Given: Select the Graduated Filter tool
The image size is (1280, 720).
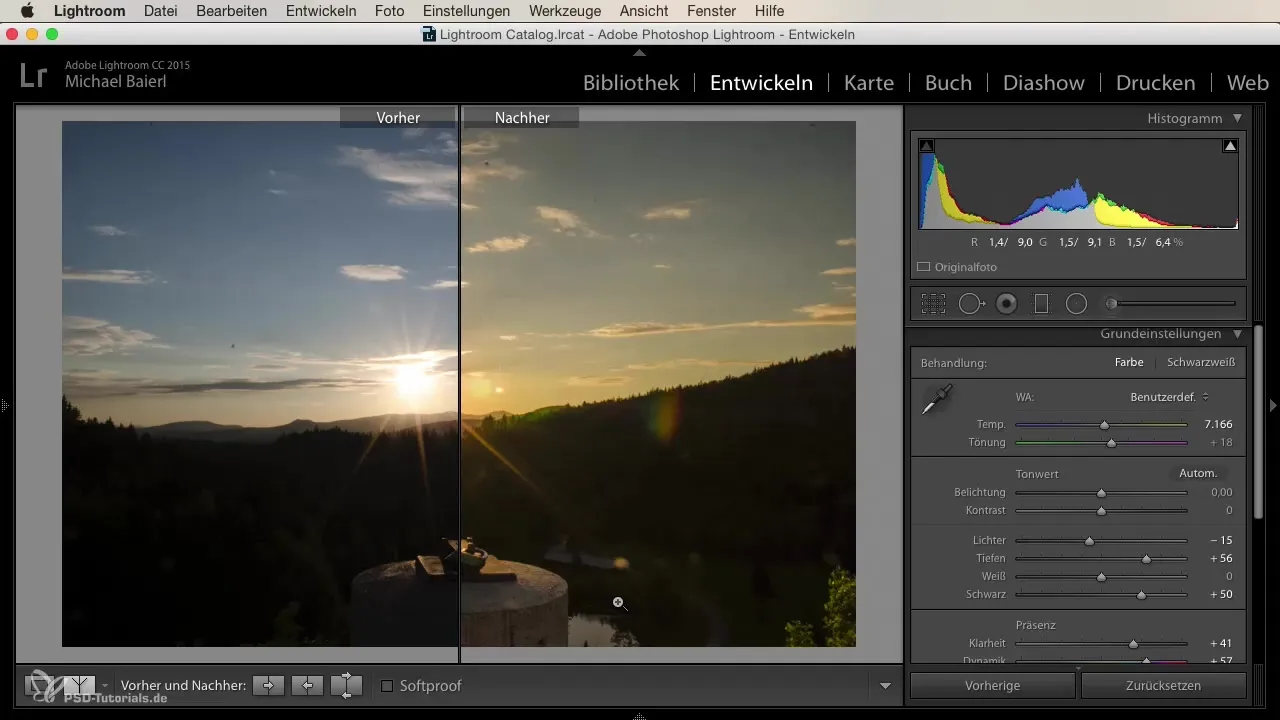Looking at the screenshot, I should coord(1041,304).
